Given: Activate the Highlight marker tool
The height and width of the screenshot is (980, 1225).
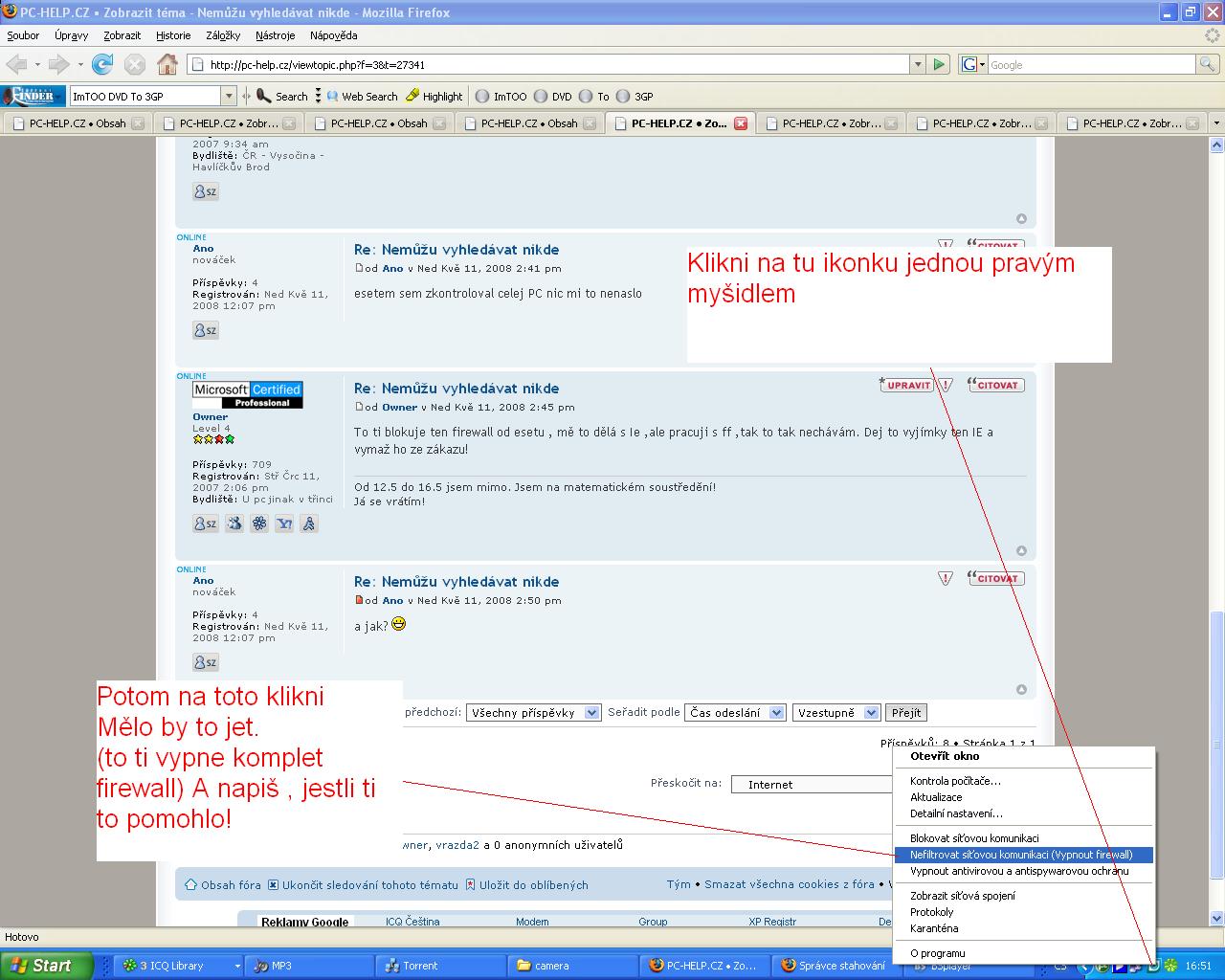Looking at the screenshot, I should [x=434, y=96].
